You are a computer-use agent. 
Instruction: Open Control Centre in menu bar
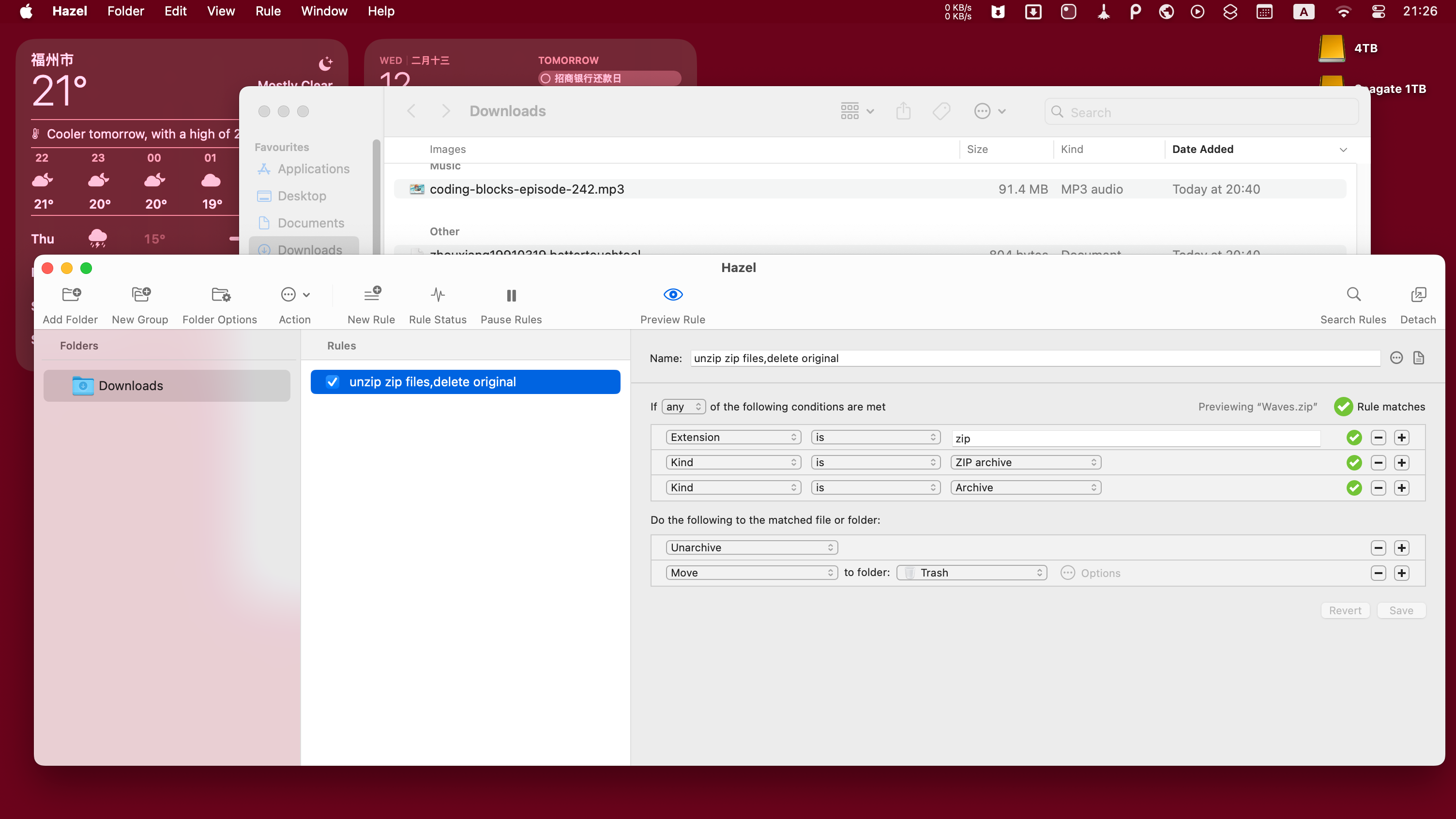(1379, 11)
